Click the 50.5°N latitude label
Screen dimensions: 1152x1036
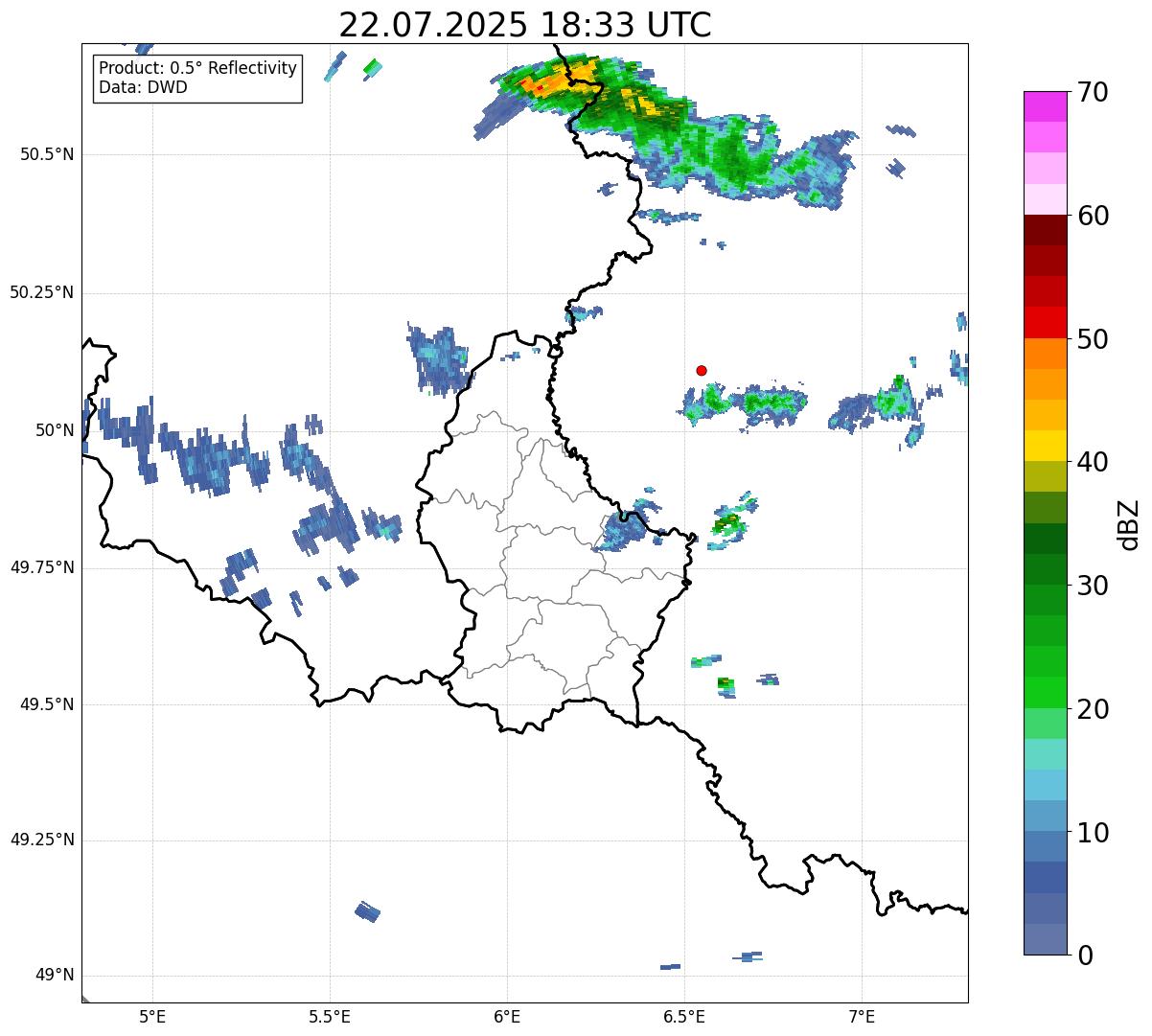tap(47, 154)
